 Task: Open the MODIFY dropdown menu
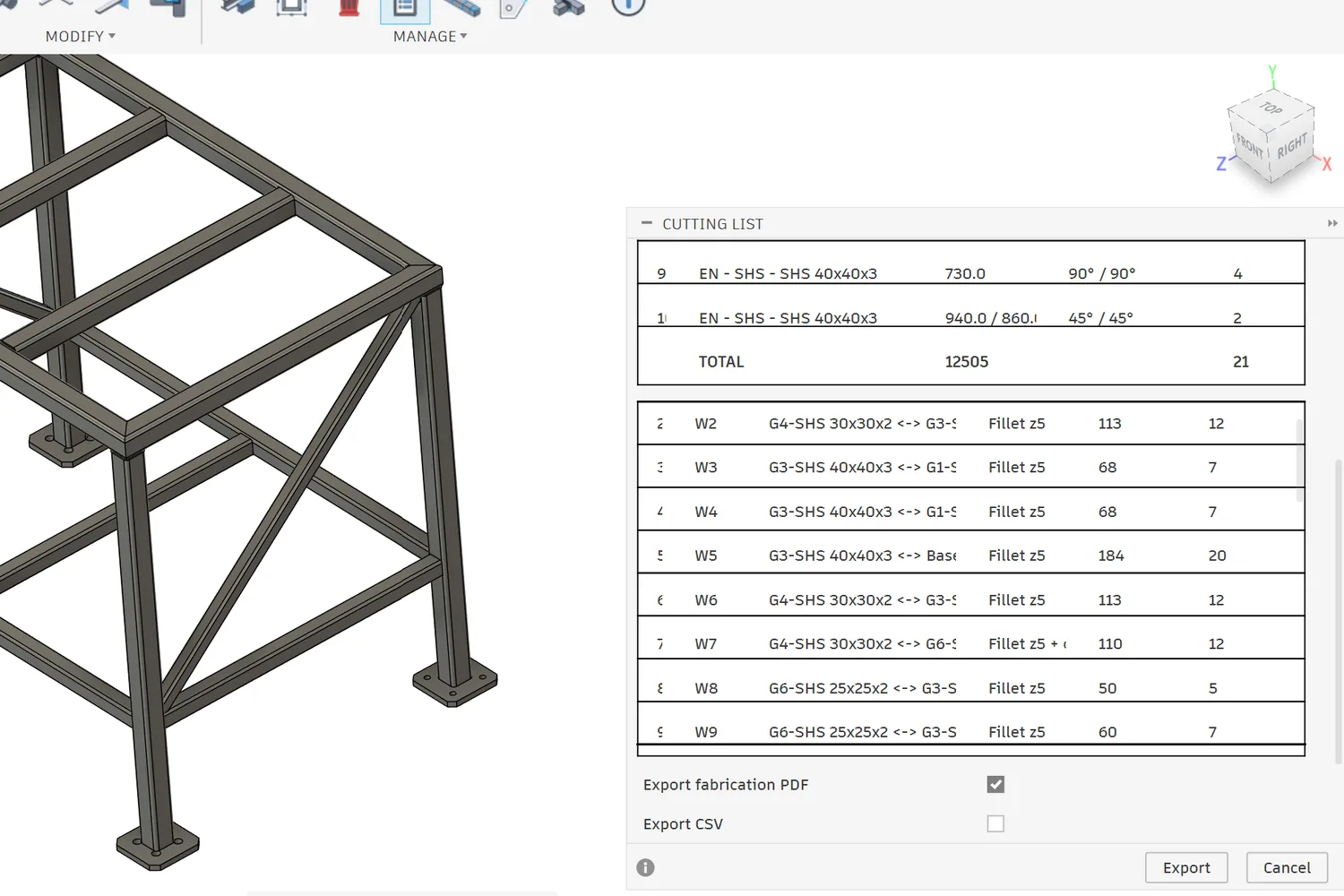pos(81,37)
